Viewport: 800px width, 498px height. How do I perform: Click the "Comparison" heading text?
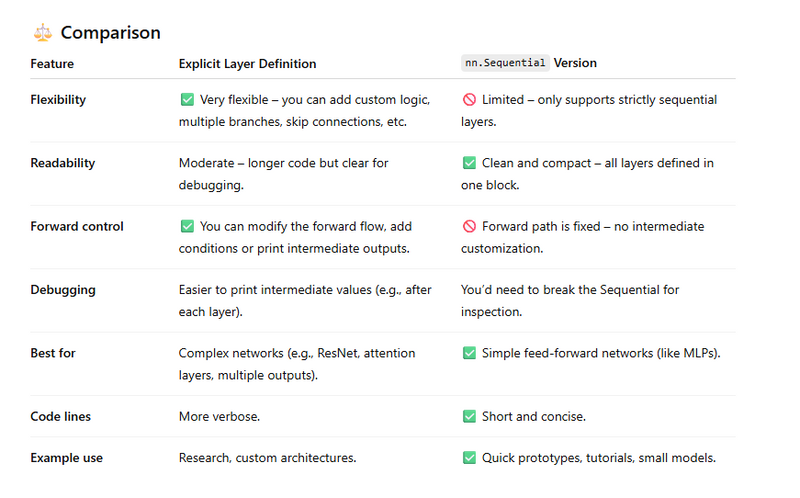110,33
